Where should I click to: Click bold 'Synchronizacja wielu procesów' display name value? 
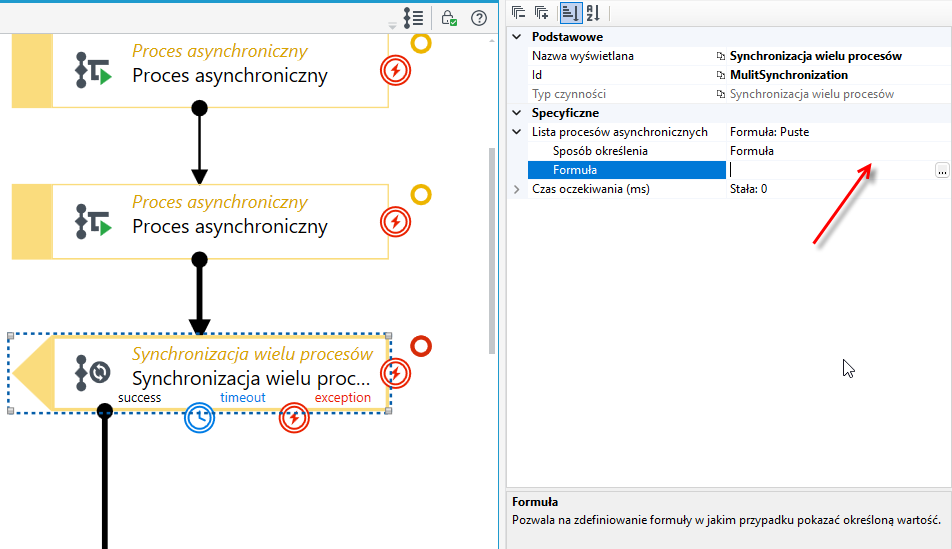click(x=815, y=56)
